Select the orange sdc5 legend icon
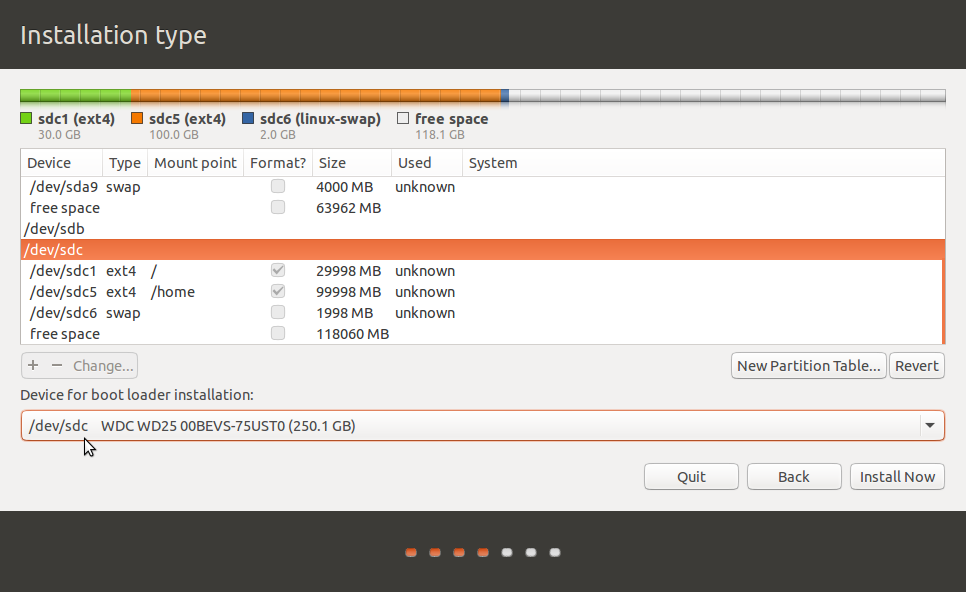The width and height of the screenshot is (966, 592). tap(136, 118)
